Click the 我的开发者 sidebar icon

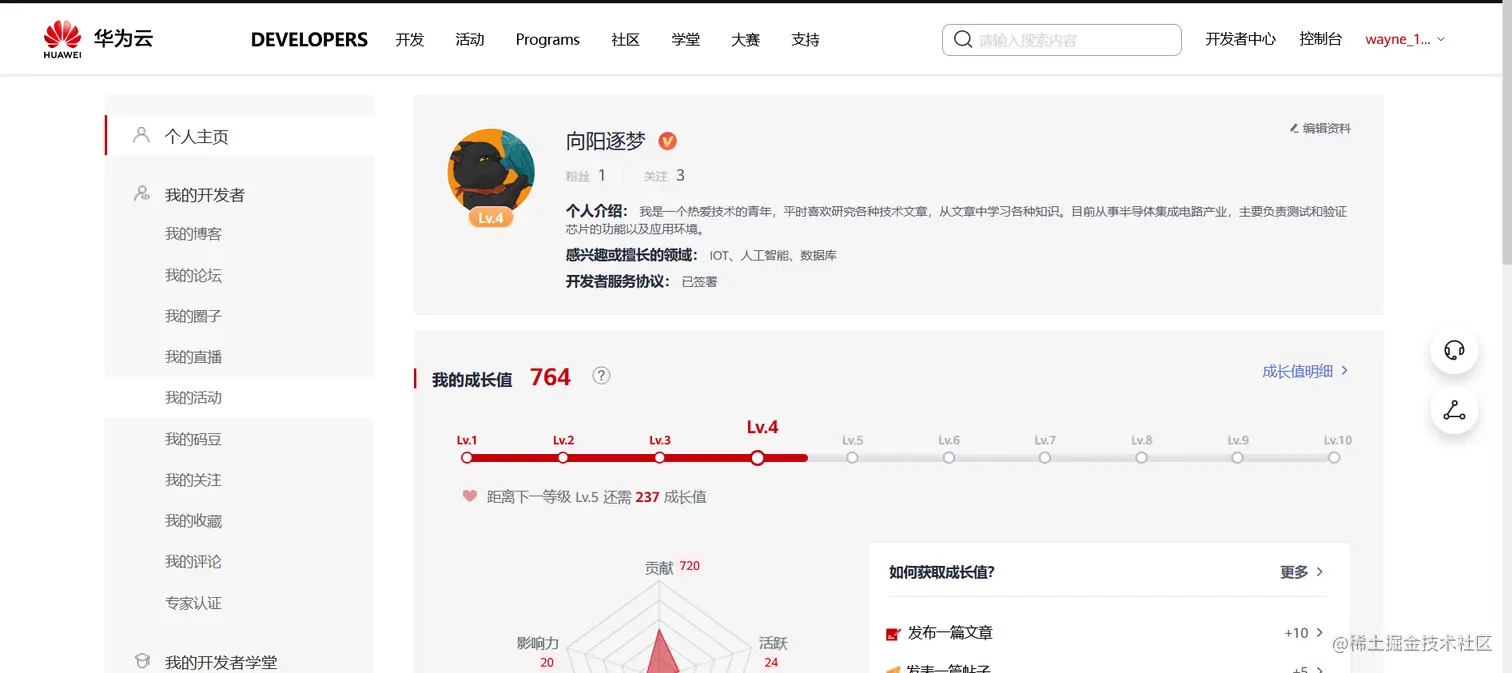(142, 194)
